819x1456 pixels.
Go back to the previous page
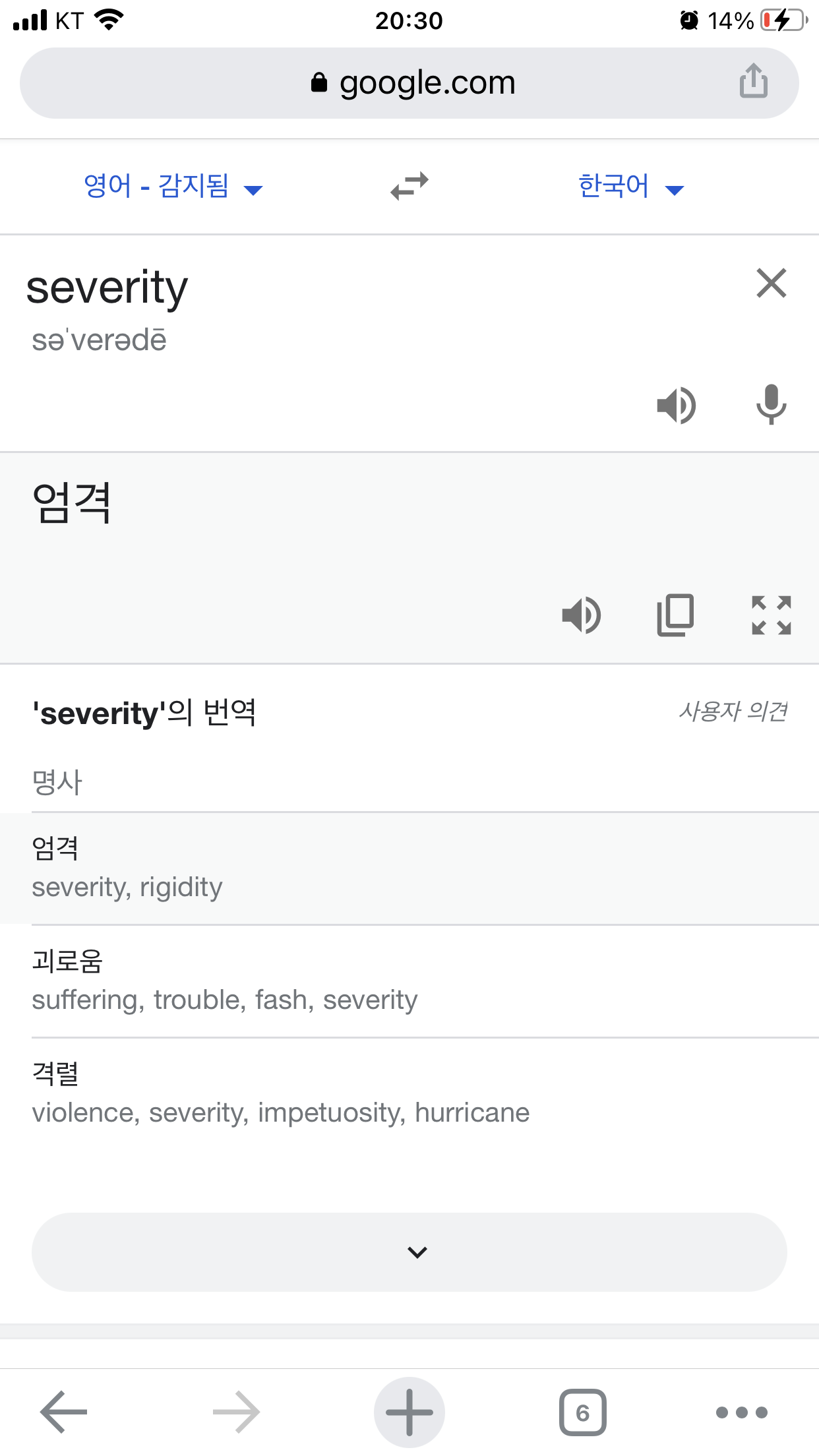(x=64, y=1412)
